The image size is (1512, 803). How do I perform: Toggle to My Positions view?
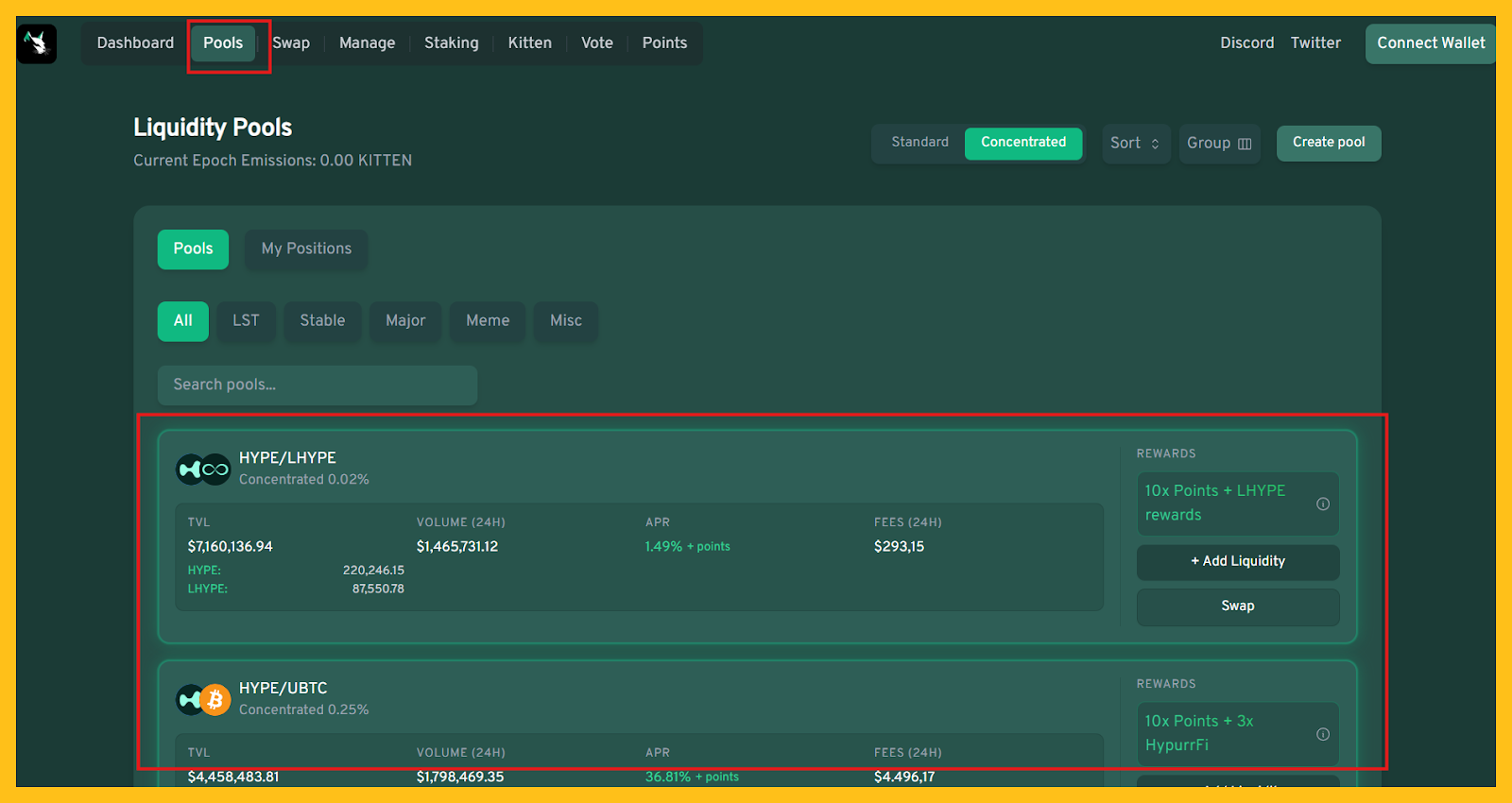306,249
